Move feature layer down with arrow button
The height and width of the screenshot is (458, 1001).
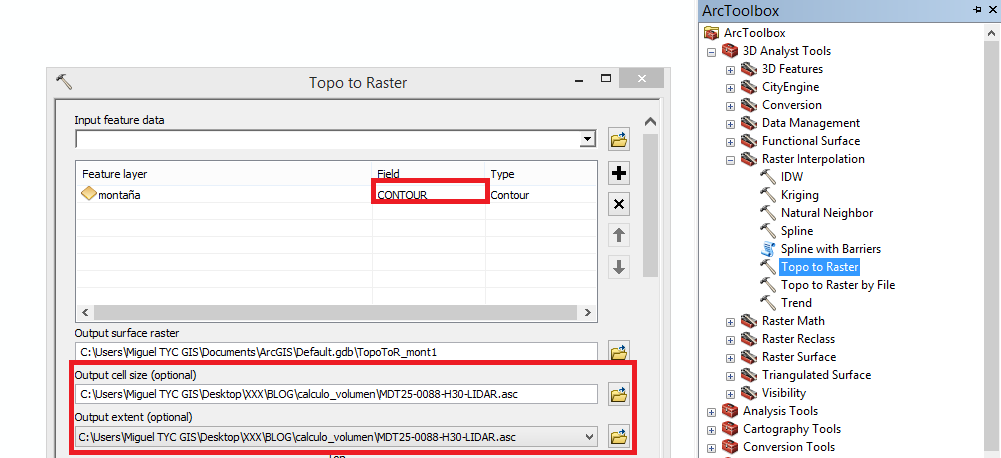click(x=619, y=267)
